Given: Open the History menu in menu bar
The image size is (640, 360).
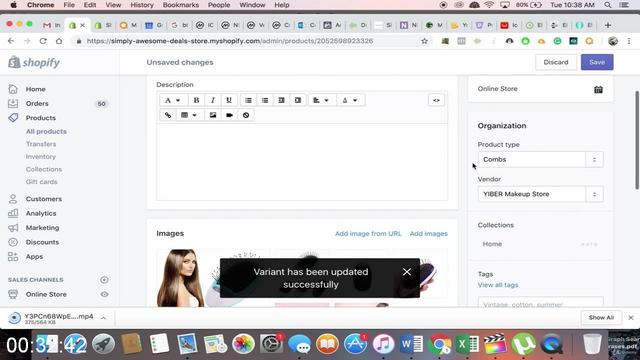Looking at the screenshot, I should 142,5.
